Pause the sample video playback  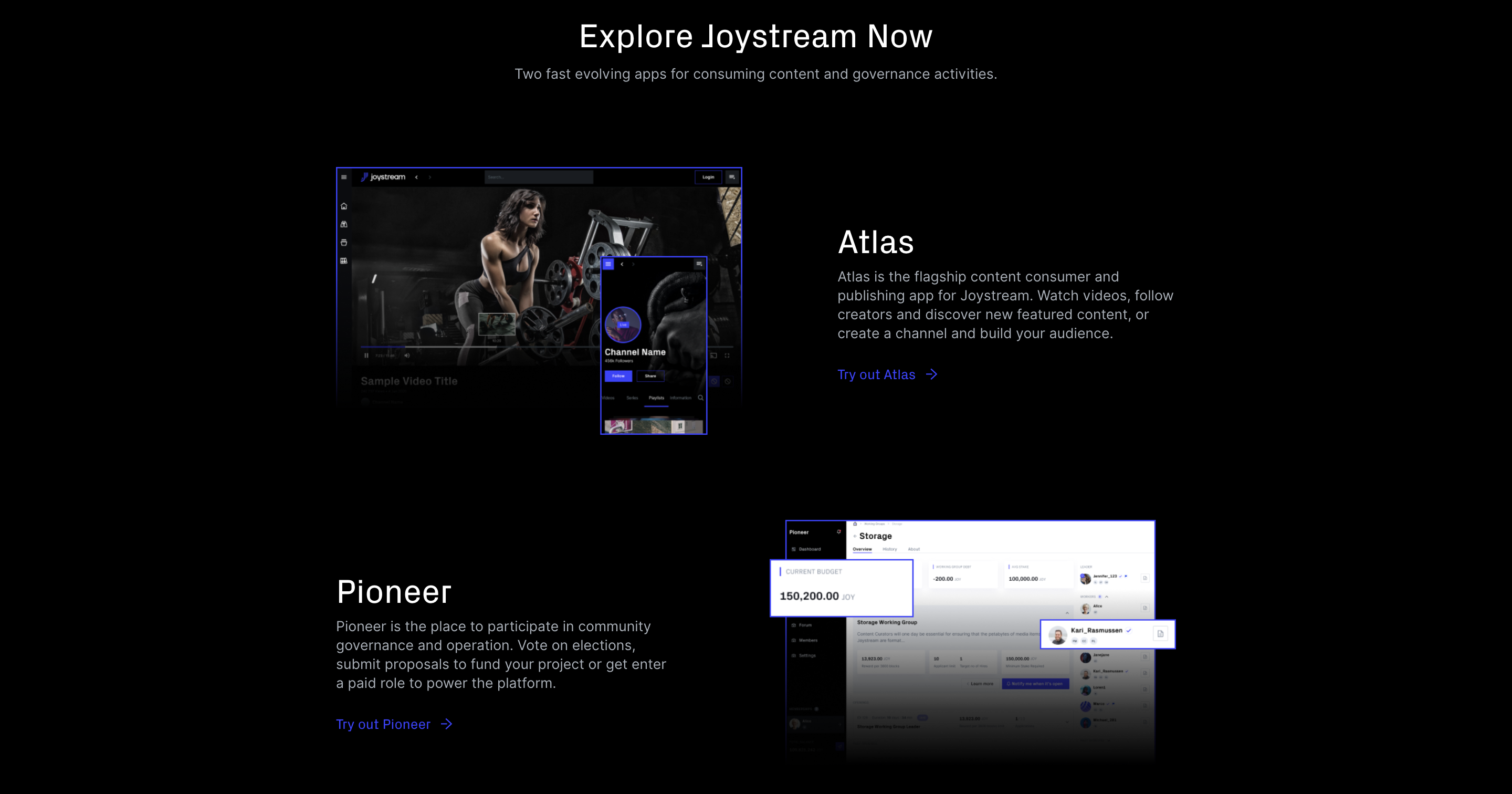click(x=366, y=356)
